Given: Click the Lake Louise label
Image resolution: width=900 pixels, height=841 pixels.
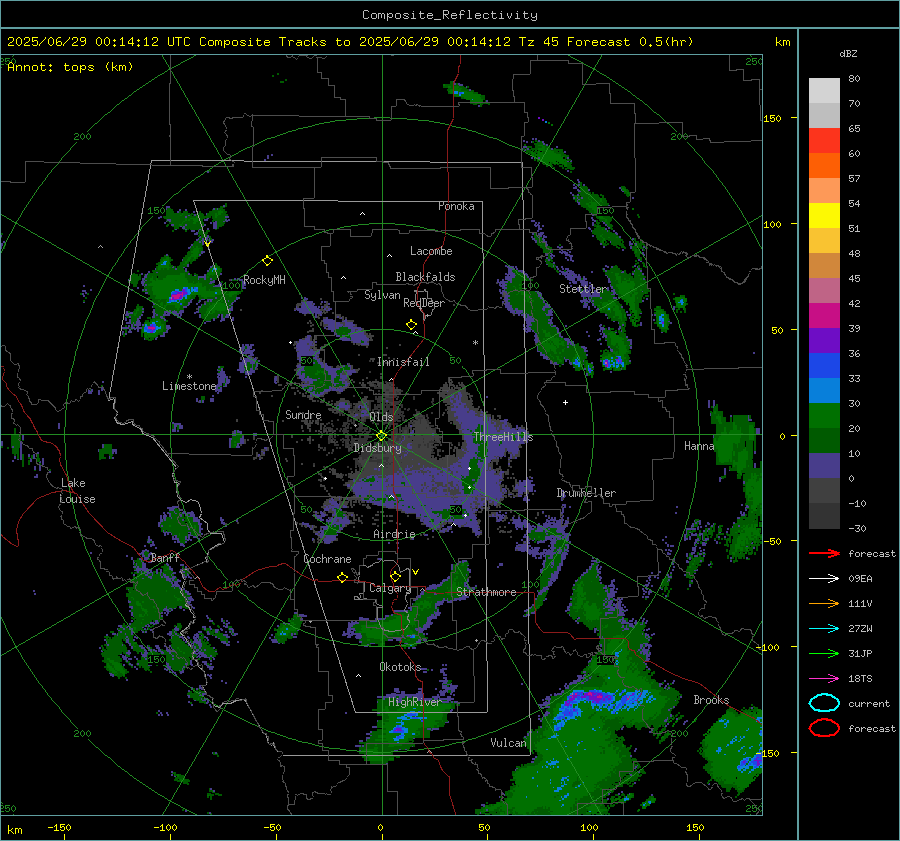Looking at the screenshot, I should [77, 491].
